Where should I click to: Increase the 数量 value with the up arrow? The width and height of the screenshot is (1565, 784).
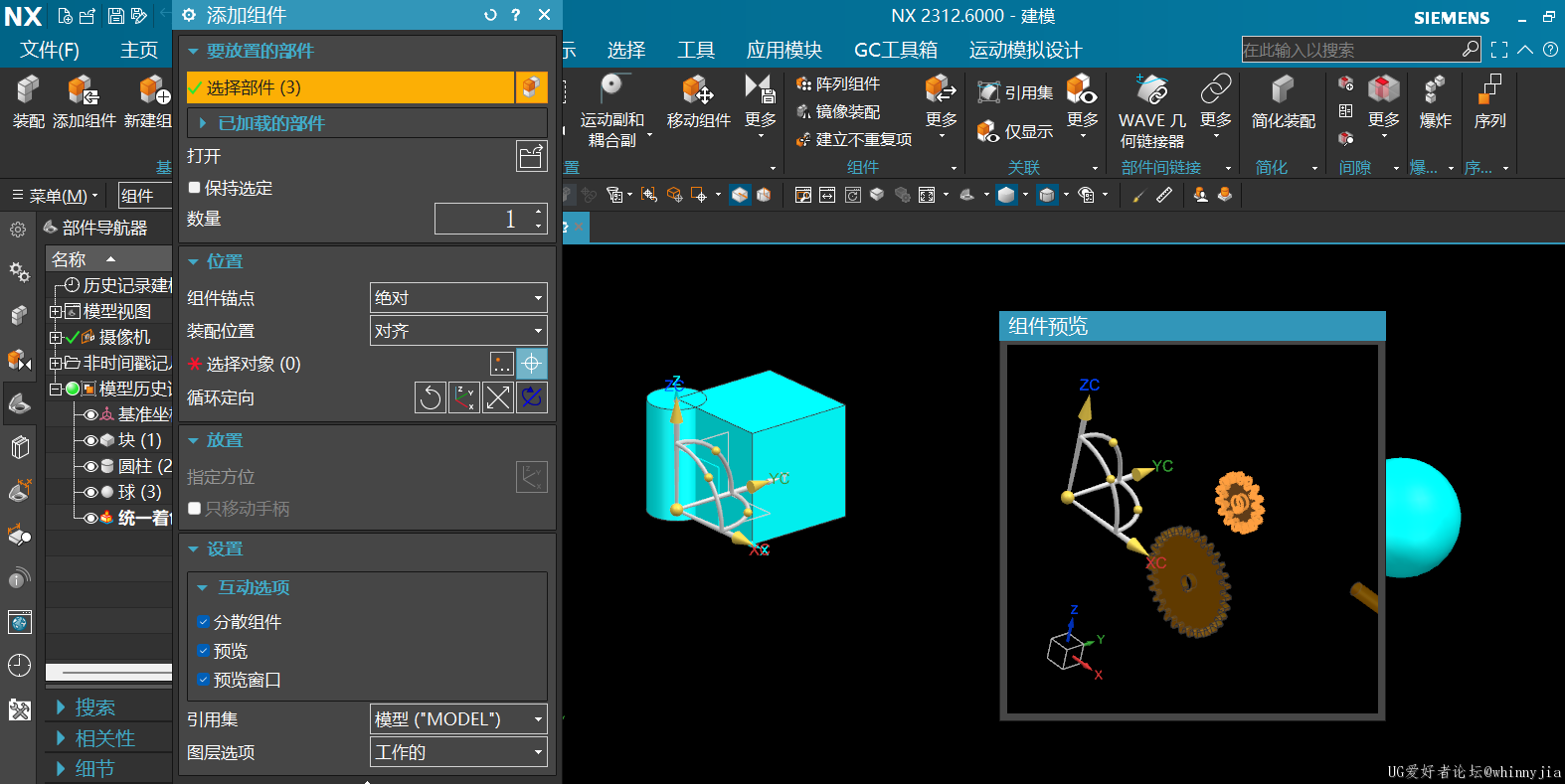[539, 211]
